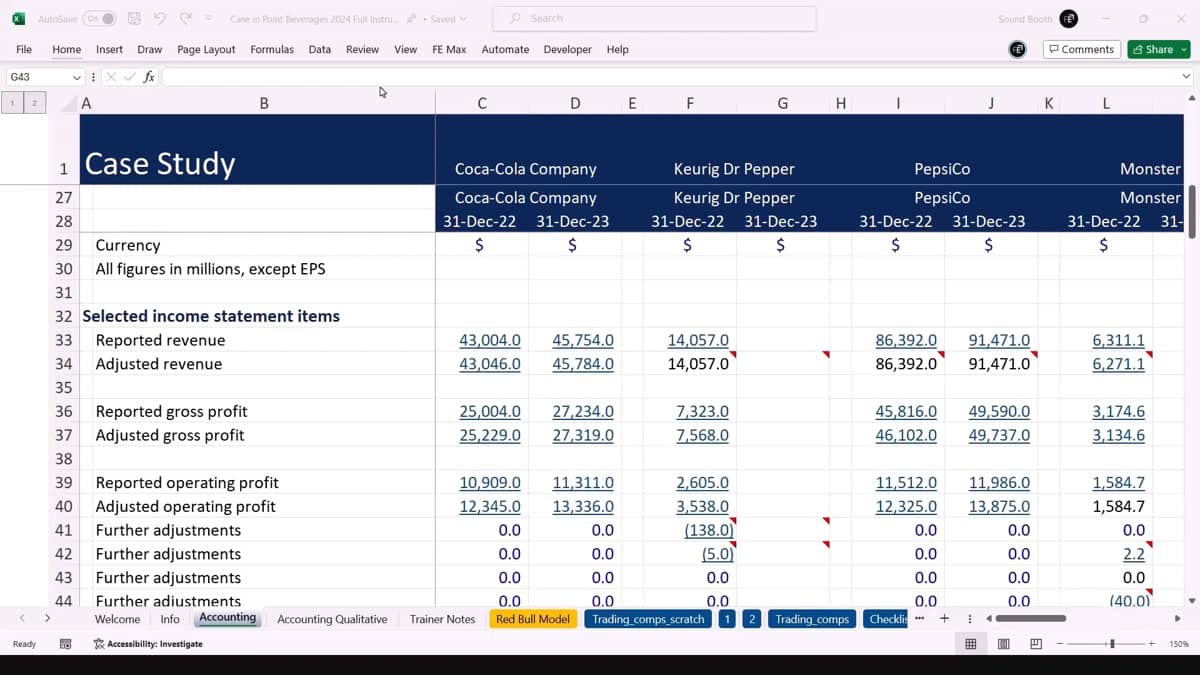This screenshot has height=675, width=1200.
Task: Open the Trading_comps sheet tab
Action: tap(812, 619)
